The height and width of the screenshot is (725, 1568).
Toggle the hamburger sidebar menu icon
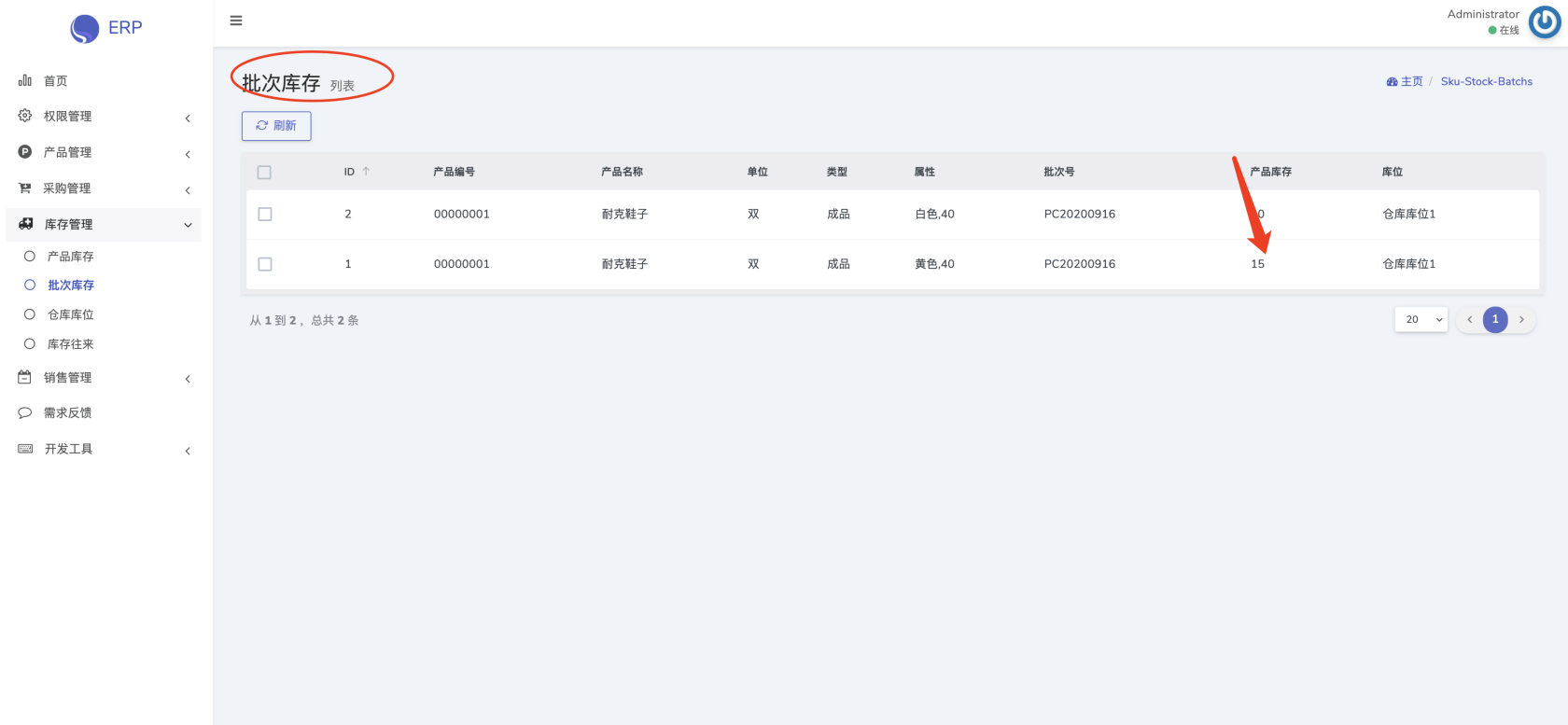[236, 21]
